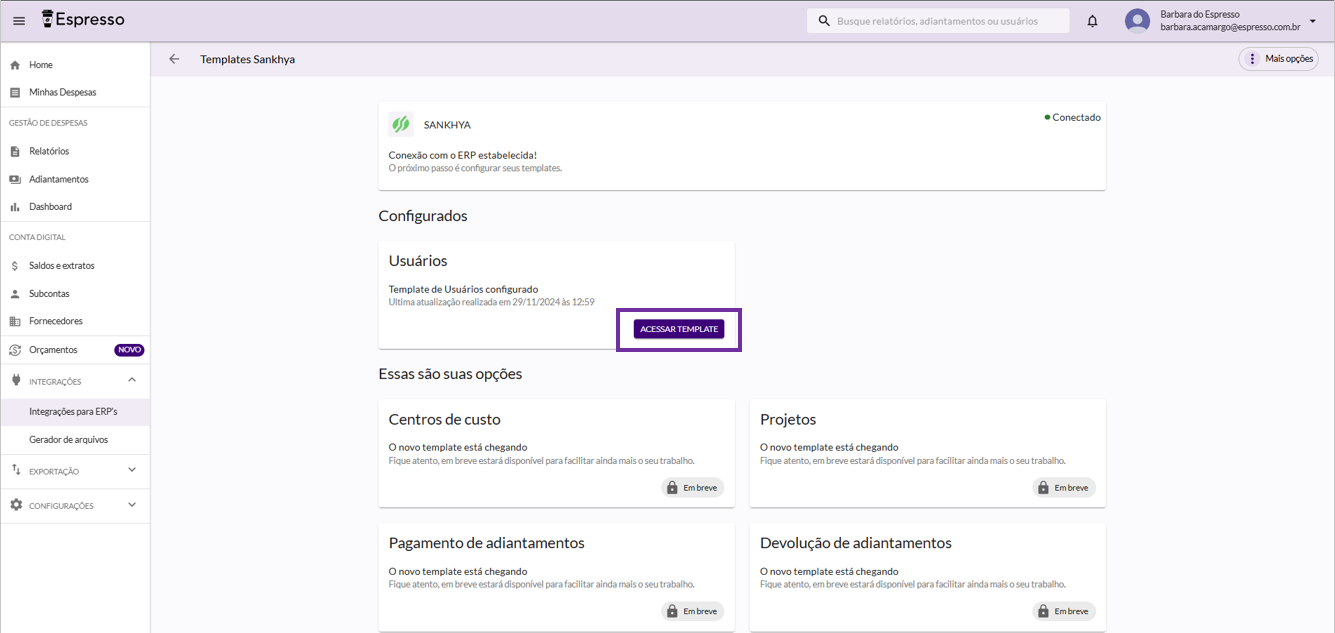
Task: Click the lock icon in Pagamento de adiantamentos card
Action: [672, 611]
